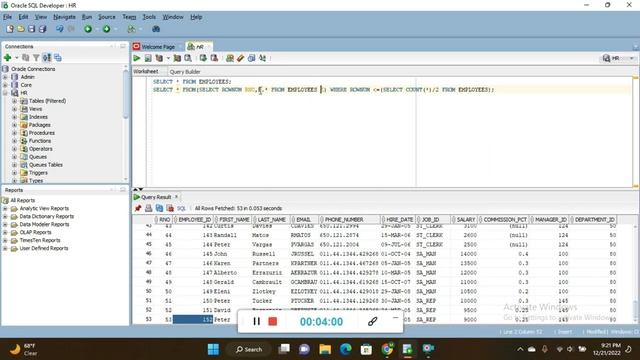Click the green plus New Connection icon
This screenshot has width=640, height=360.
coord(7,58)
